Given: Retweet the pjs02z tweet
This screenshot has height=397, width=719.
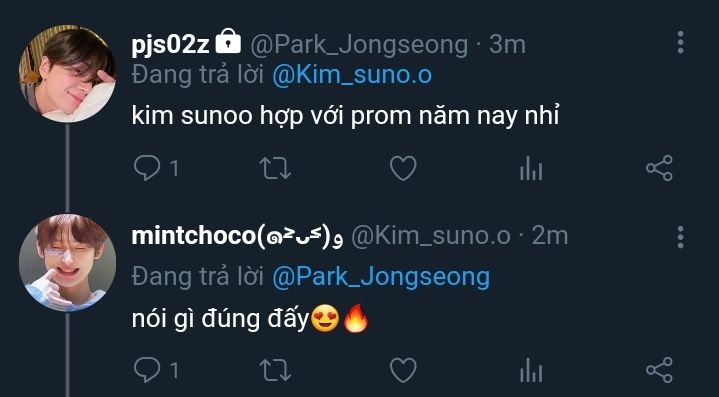Looking at the screenshot, I should [275, 168].
